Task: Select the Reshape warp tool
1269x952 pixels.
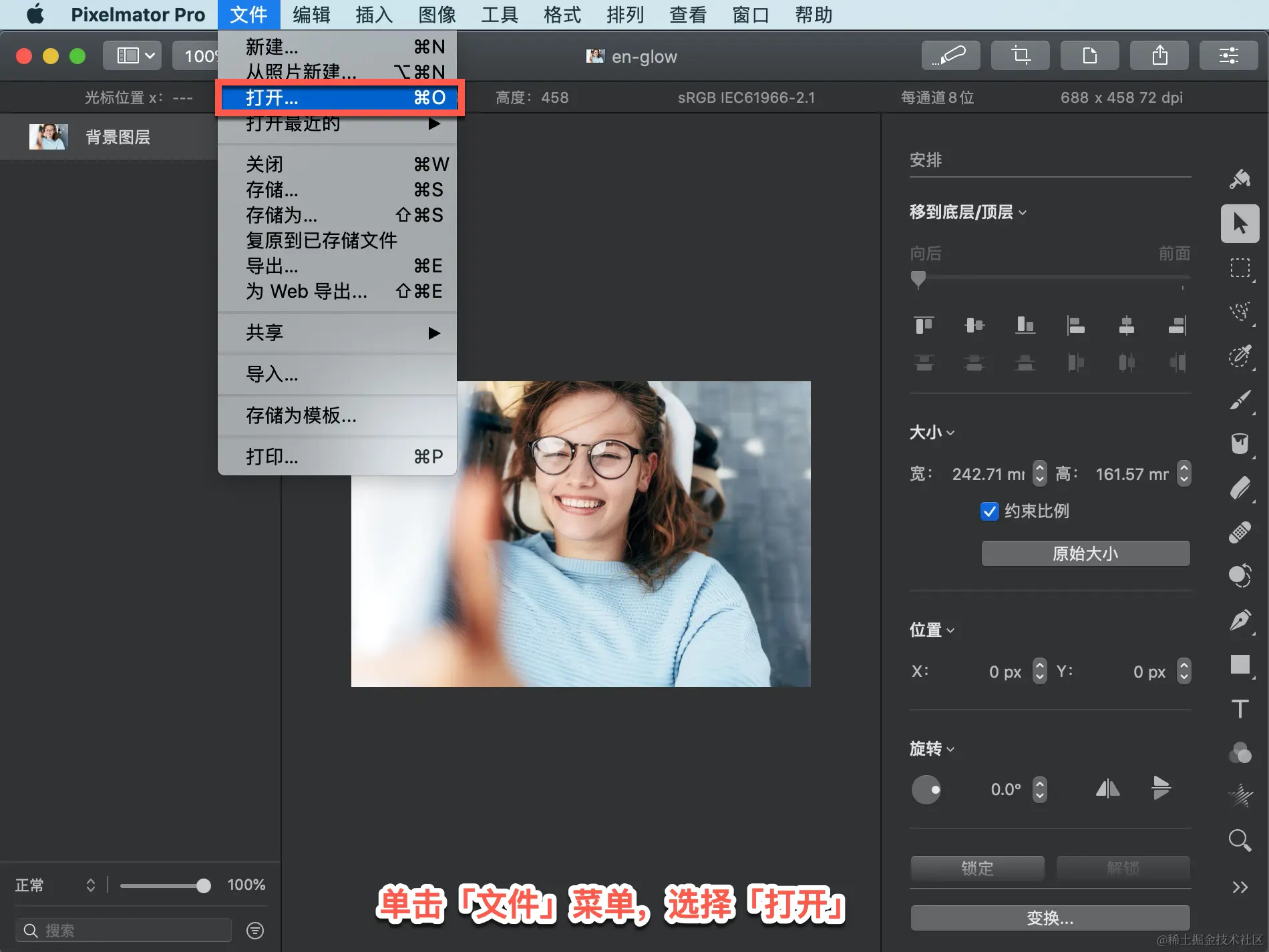Action: 1240,575
